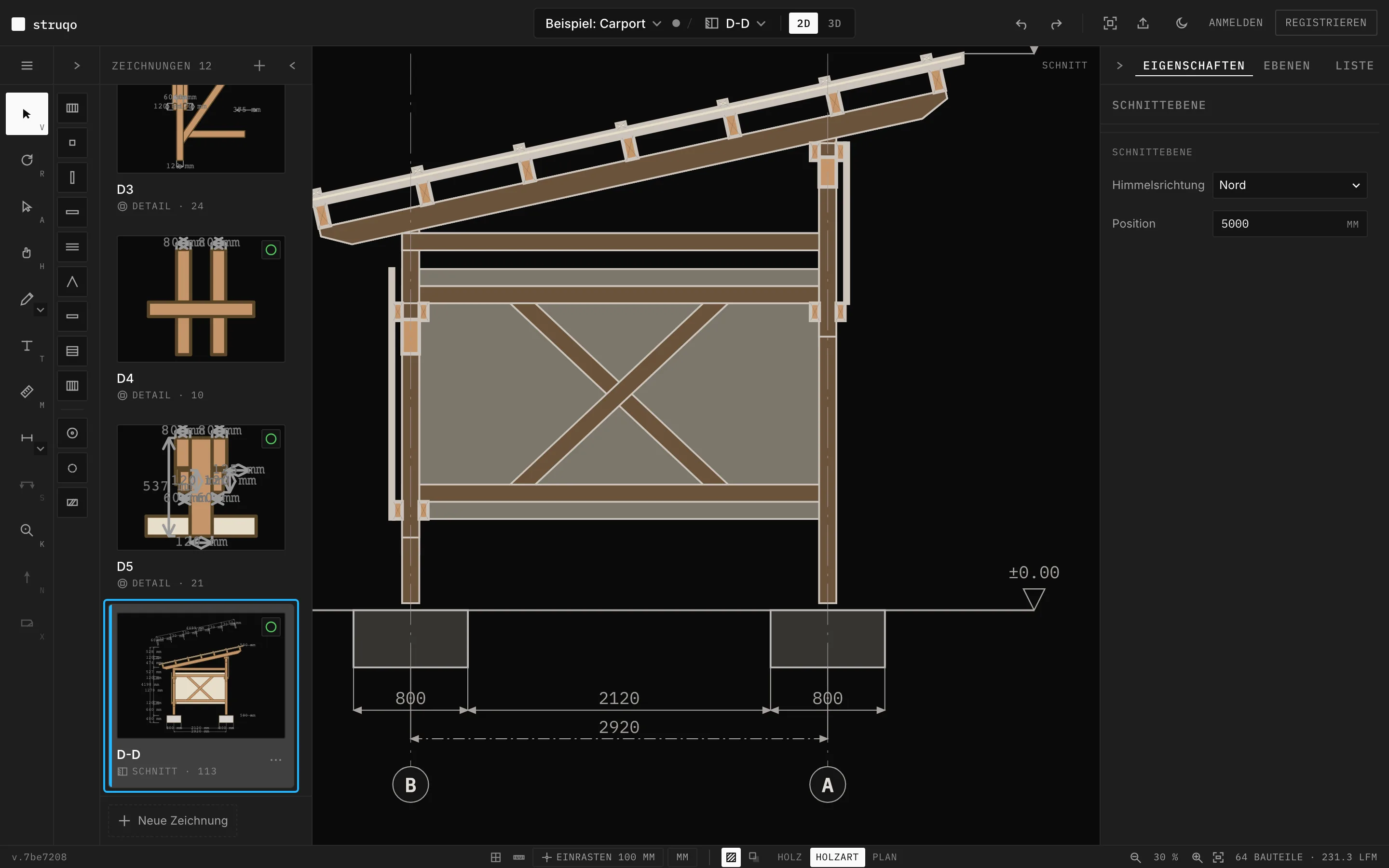Select the rafter/angle component icon

click(x=72, y=282)
